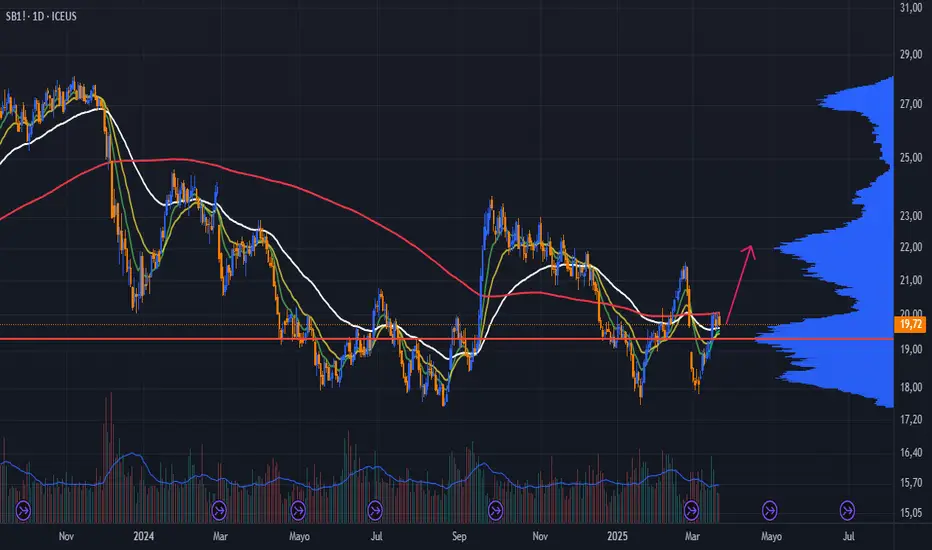Click the 17,20 price axis label
This screenshot has height=550, width=932.
[x=911, y=420]
